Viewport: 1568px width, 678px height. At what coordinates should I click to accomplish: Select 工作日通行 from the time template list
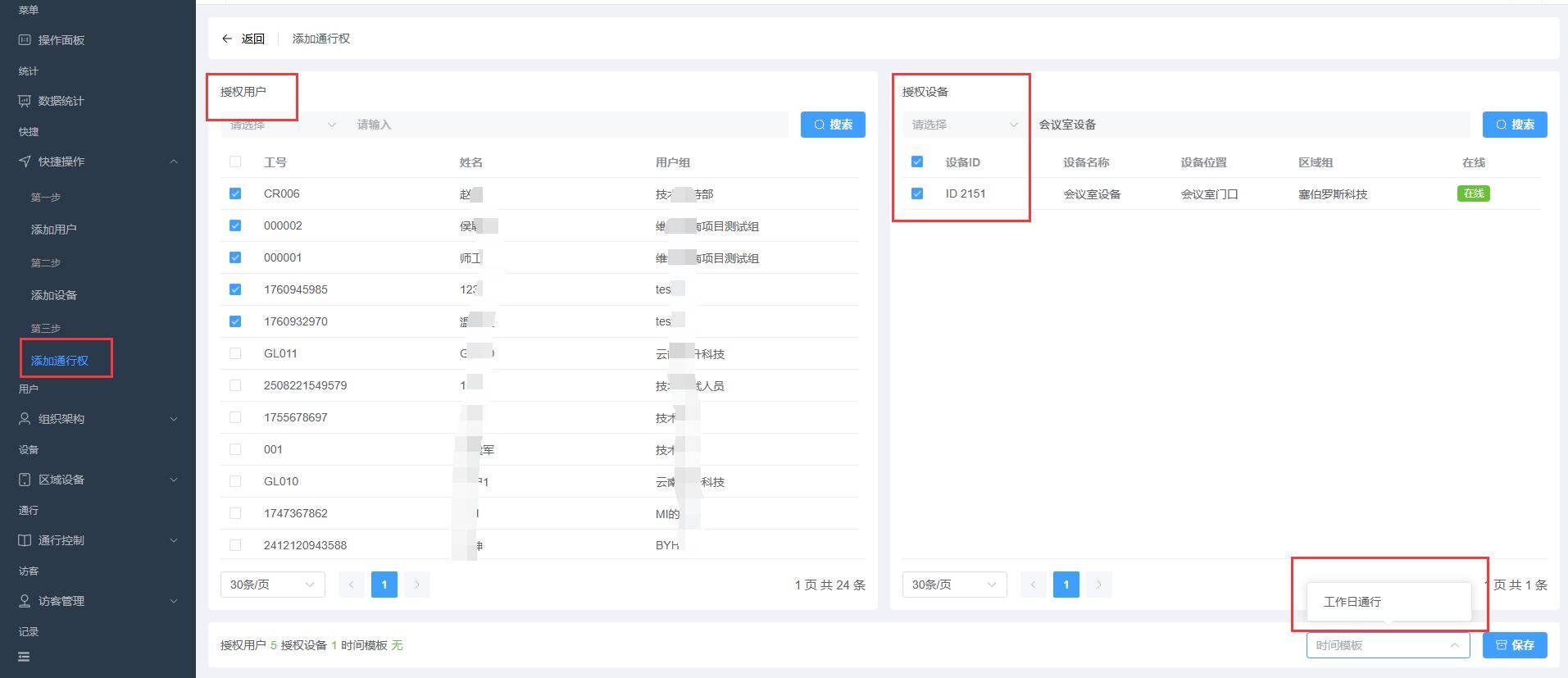tap(1352, 602)
